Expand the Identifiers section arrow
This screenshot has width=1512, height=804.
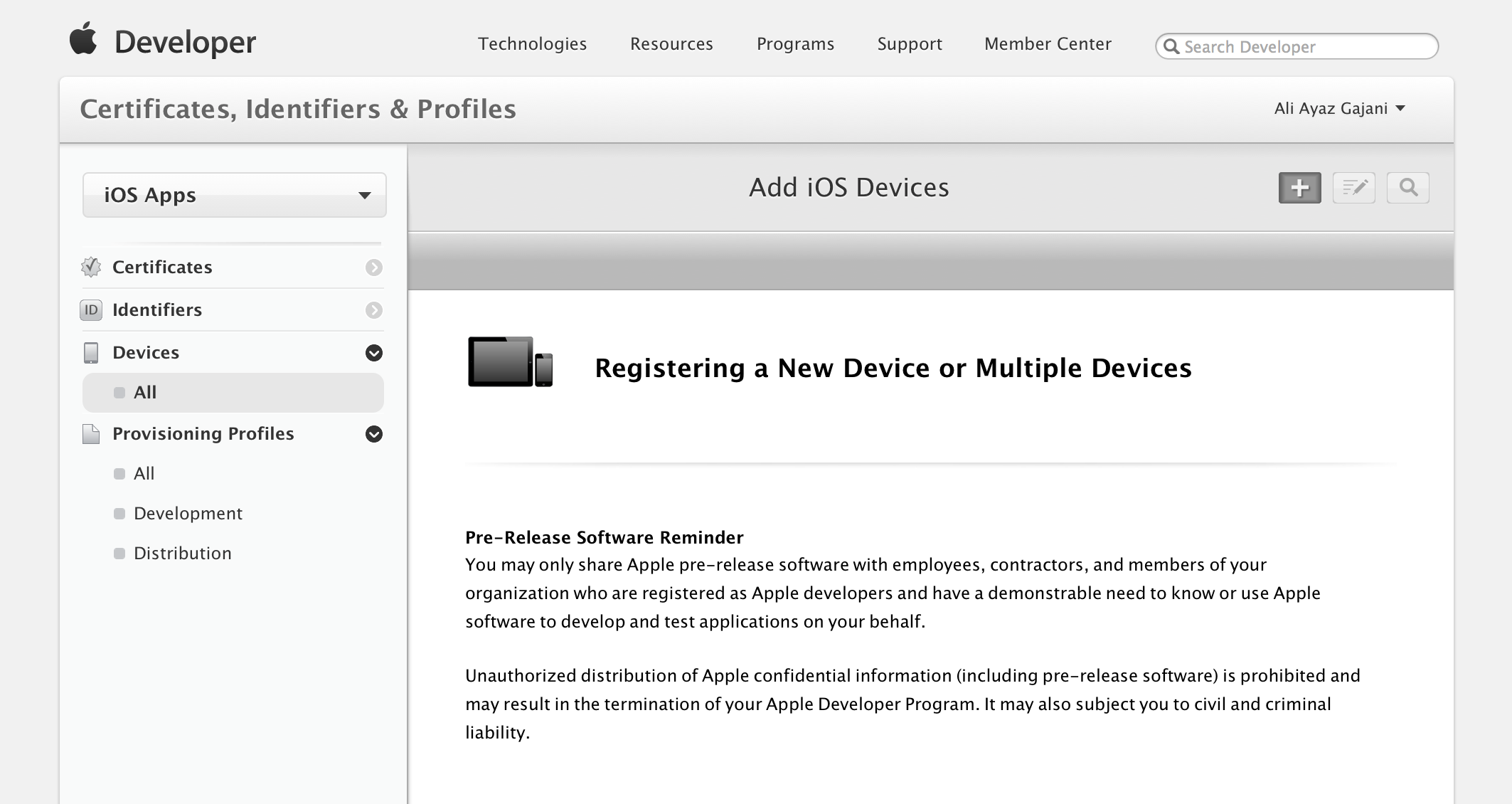[x=374, y=310]
